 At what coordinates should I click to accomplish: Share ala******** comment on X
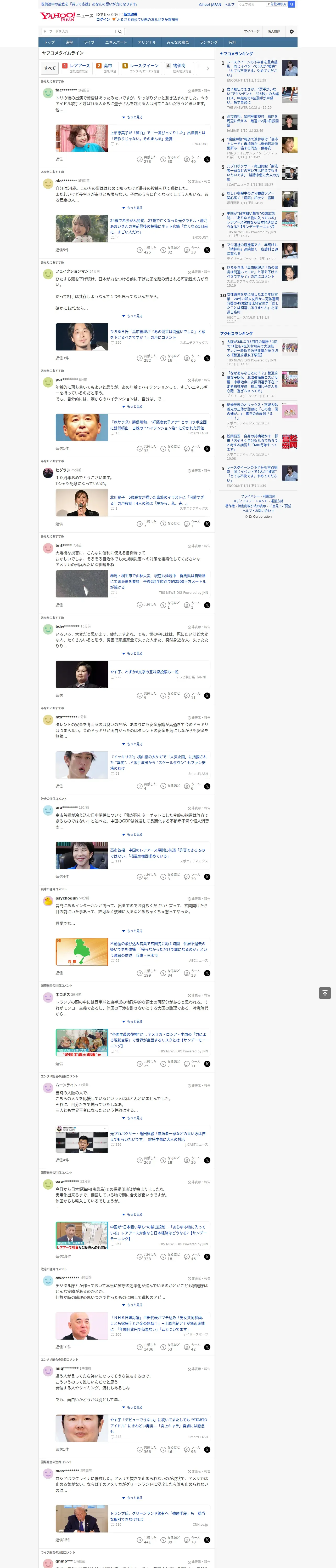[207, 250]
